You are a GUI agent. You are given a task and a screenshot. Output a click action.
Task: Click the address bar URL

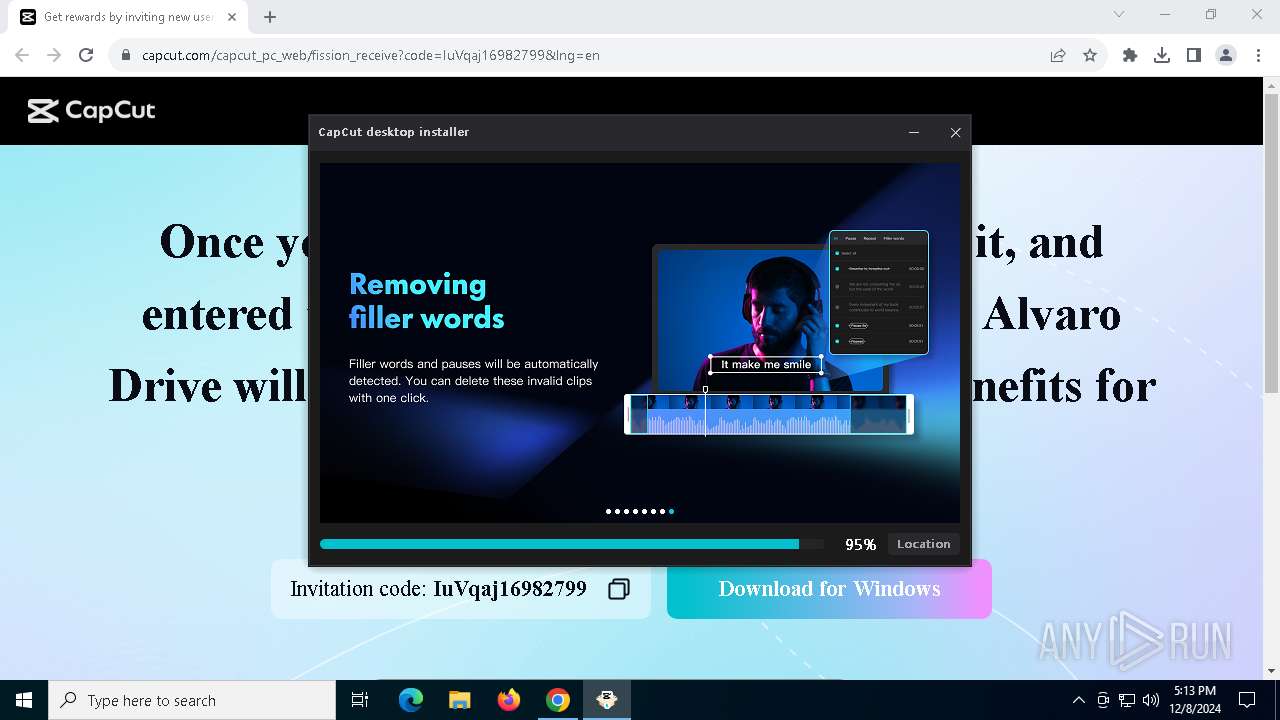pos(371,55)
